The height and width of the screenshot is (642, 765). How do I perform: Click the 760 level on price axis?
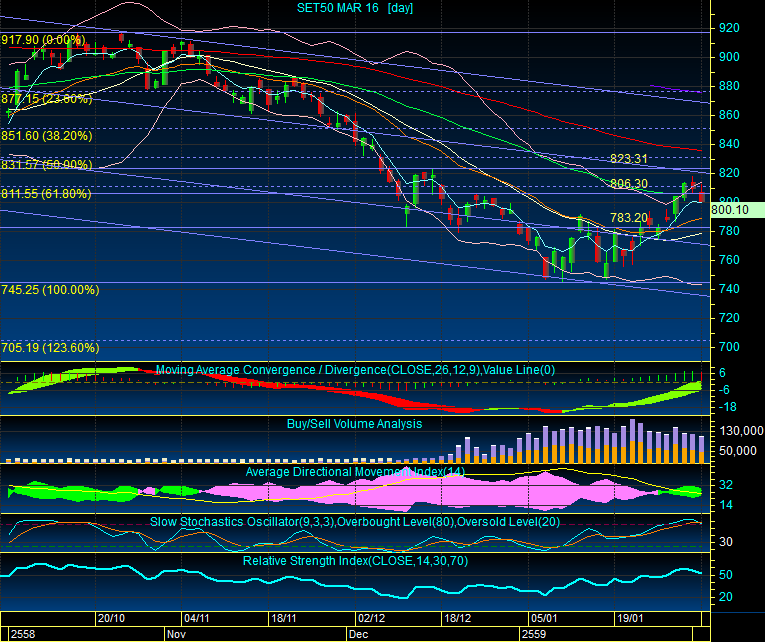(729, 260)
